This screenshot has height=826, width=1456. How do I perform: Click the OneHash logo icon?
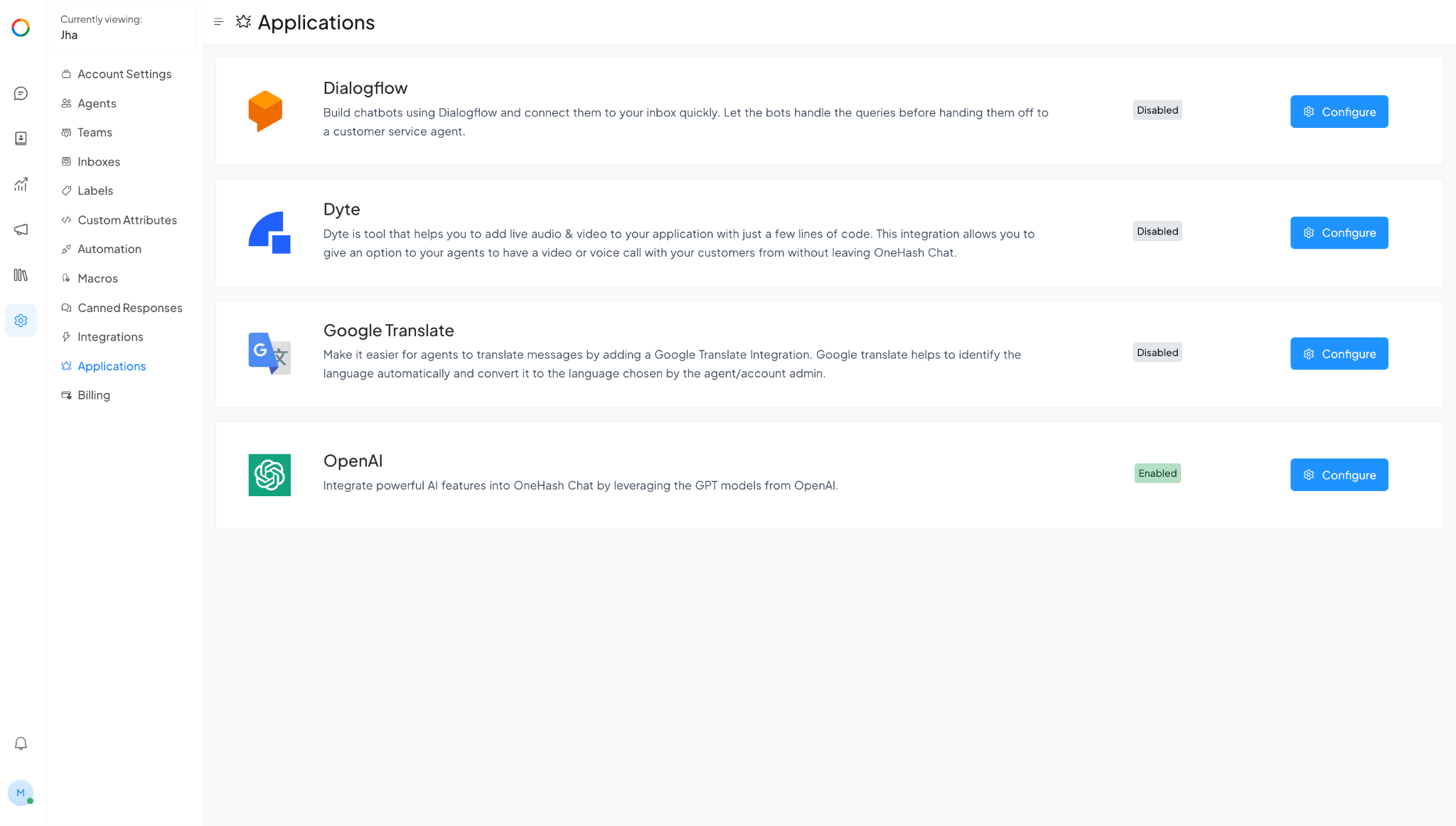pyautogui.click(x=21, y=28)
